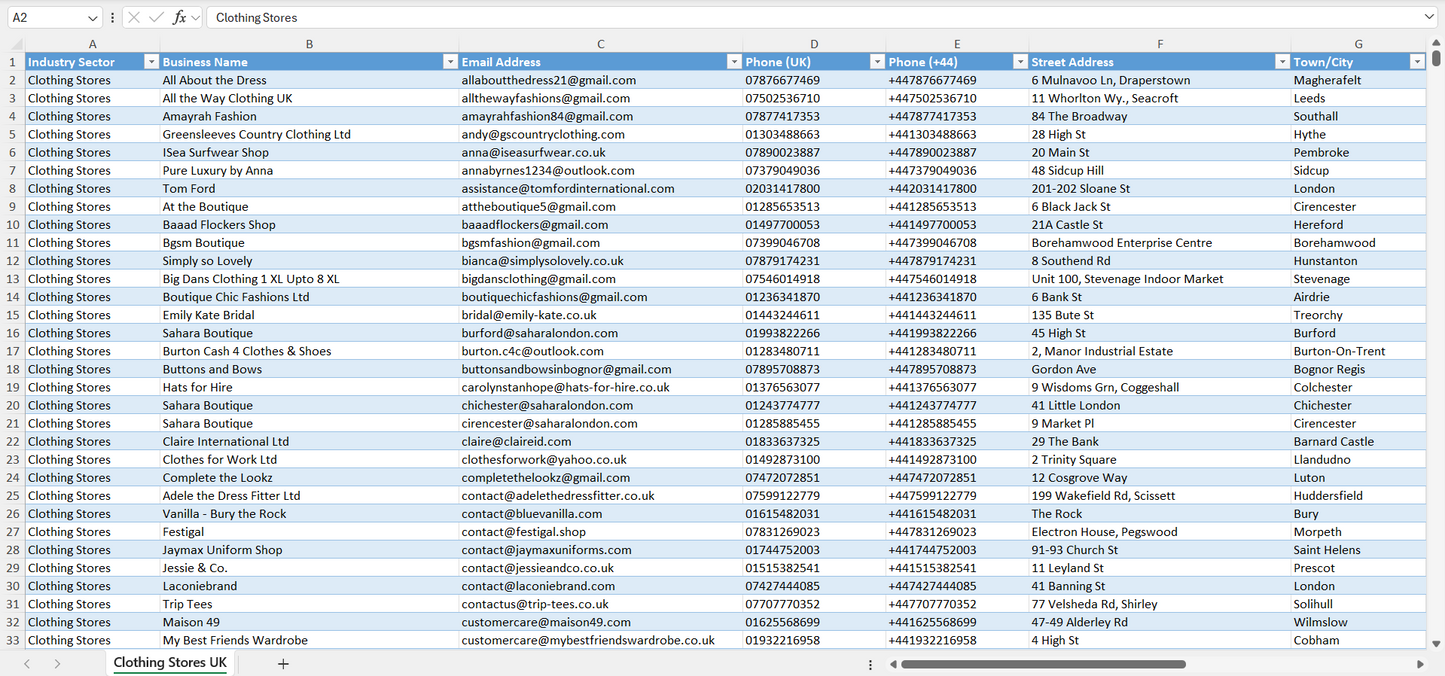Click the cancel entry X icon in formula bar

(x=134, y=17)
